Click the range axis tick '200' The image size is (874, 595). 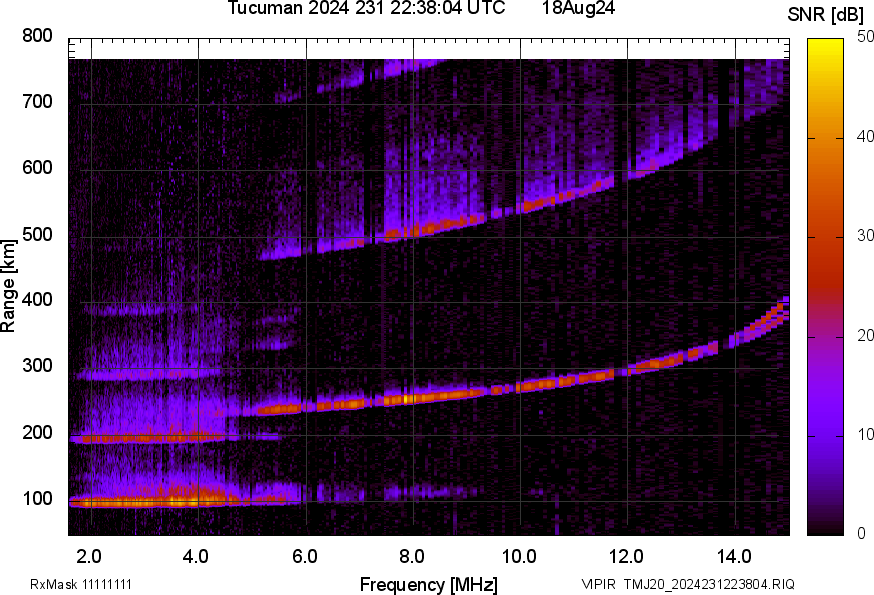pos(37,433)
